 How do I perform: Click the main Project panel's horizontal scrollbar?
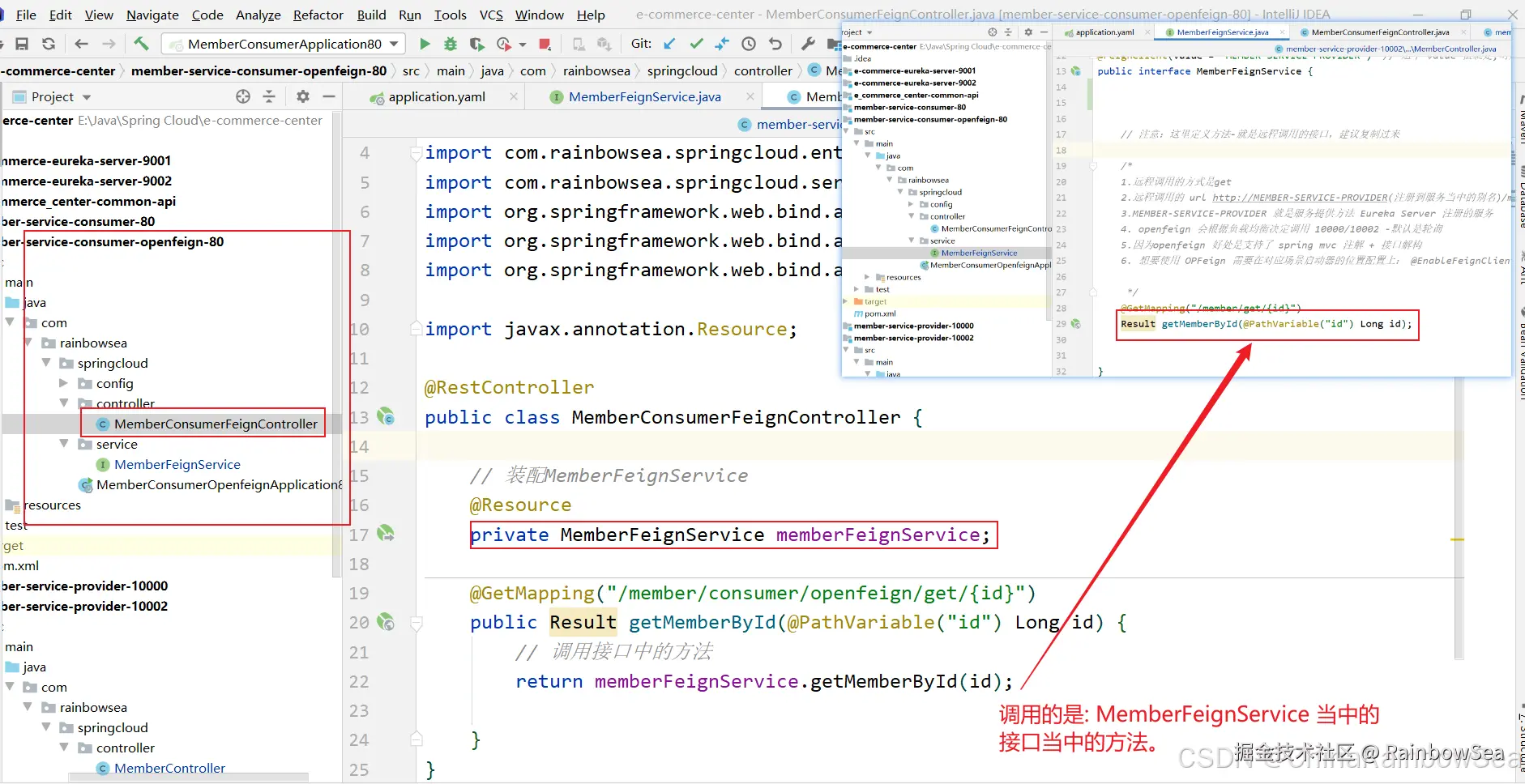[x=188, y=777]
